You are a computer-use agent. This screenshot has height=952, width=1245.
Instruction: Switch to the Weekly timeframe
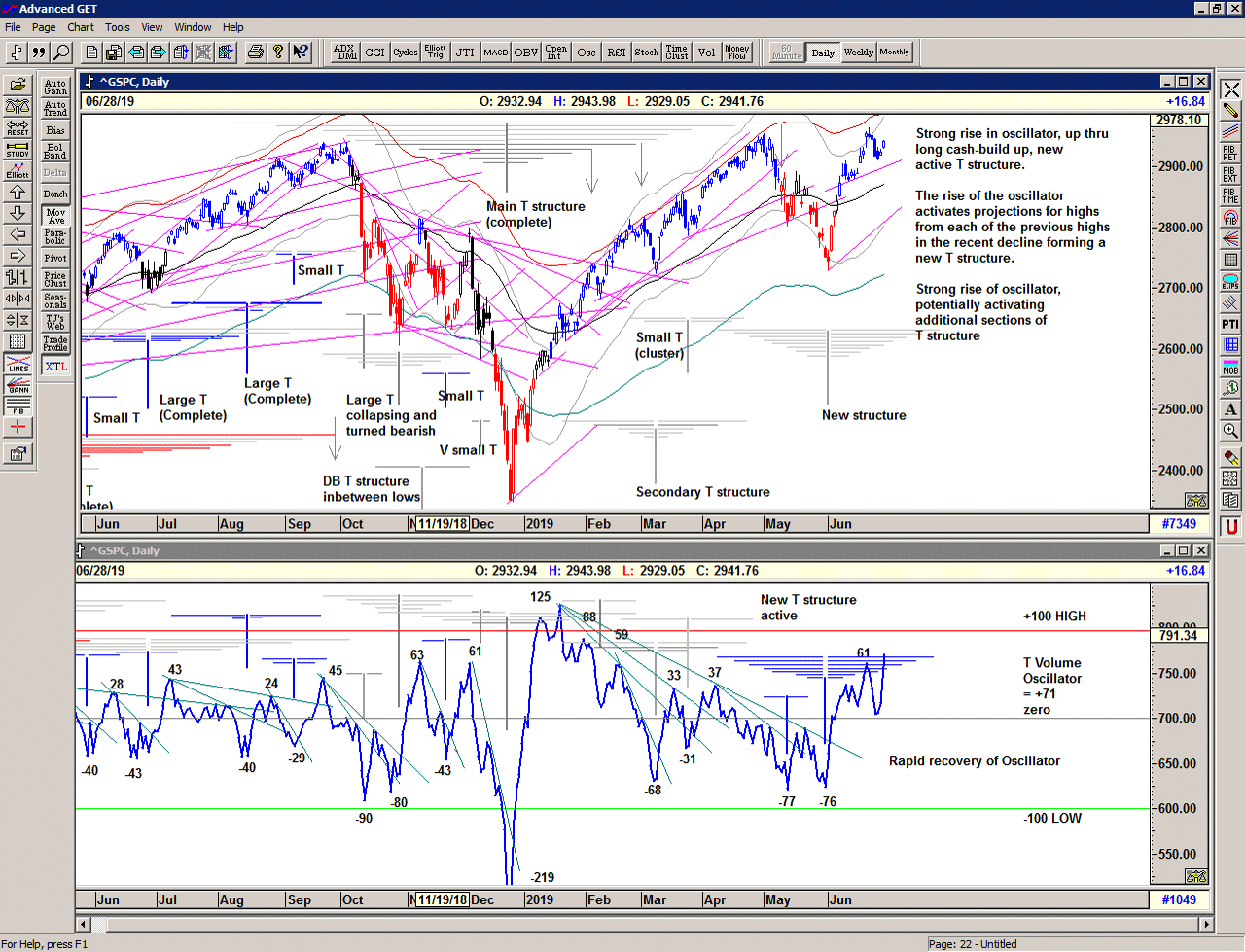click(x=860, y=53)
